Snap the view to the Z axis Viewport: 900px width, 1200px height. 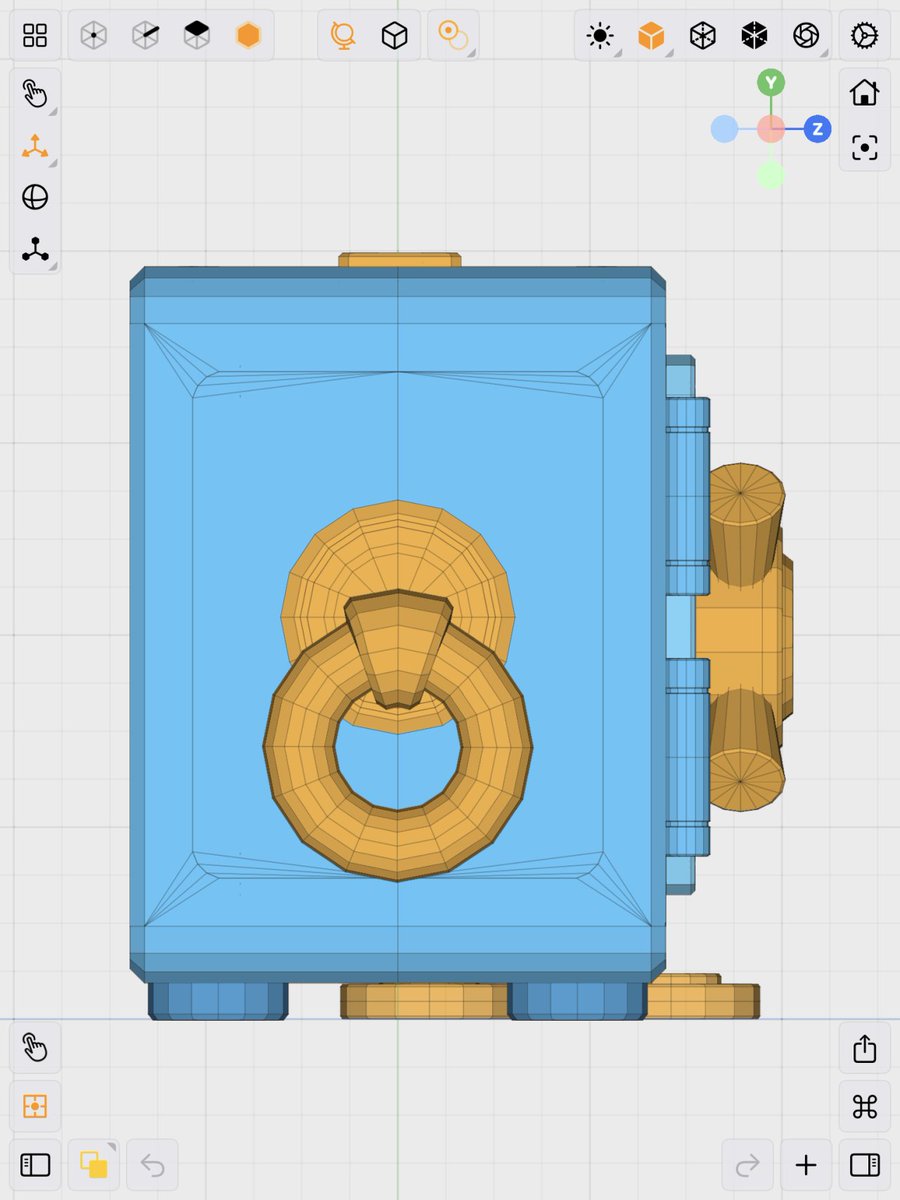(817, 129)
